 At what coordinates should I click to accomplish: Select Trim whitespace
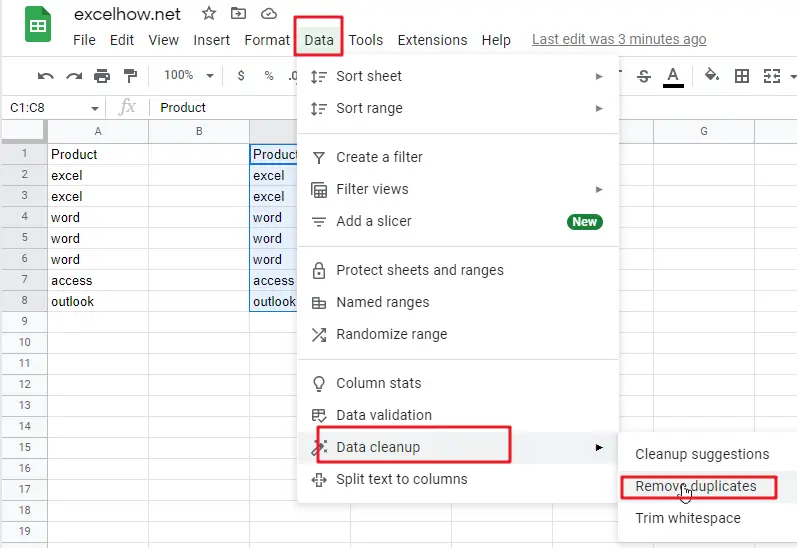(x=708, y=518)
